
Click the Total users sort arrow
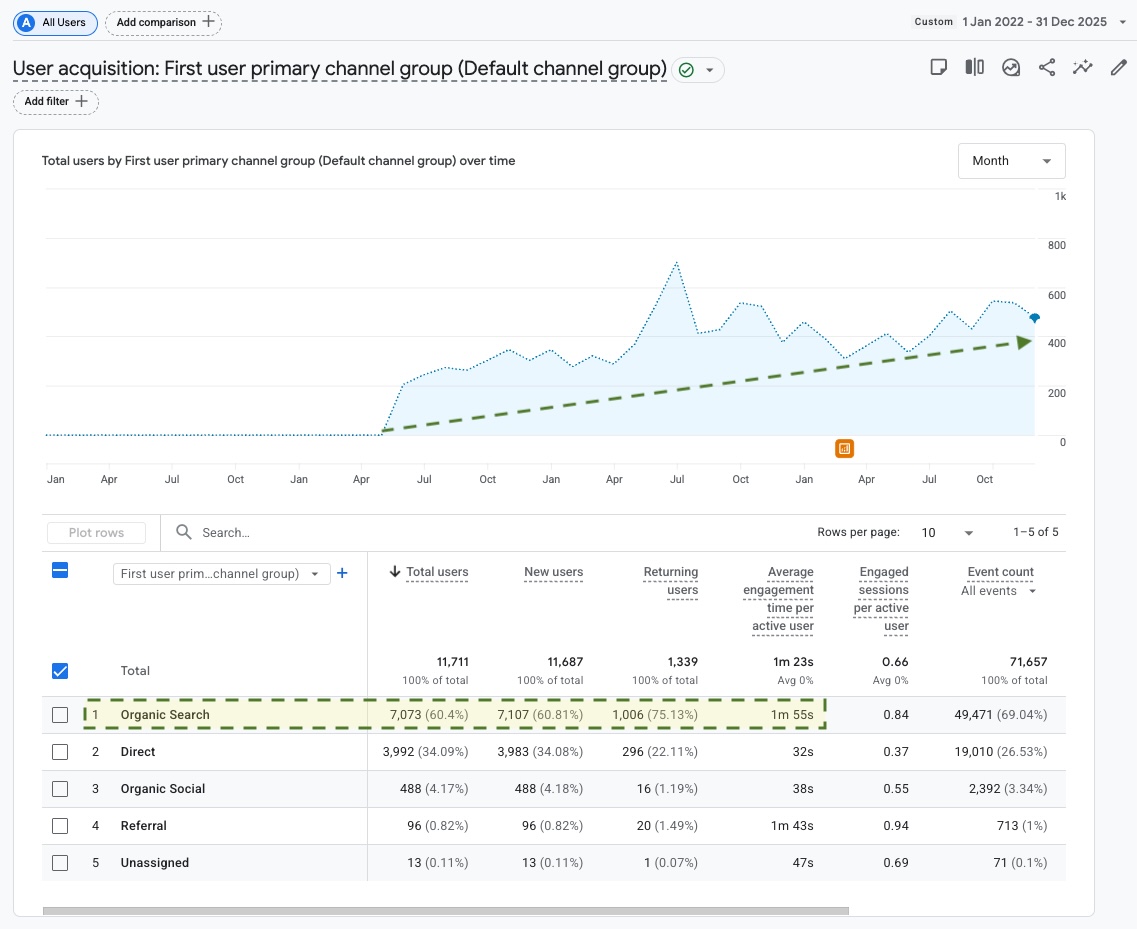(395, 572)
